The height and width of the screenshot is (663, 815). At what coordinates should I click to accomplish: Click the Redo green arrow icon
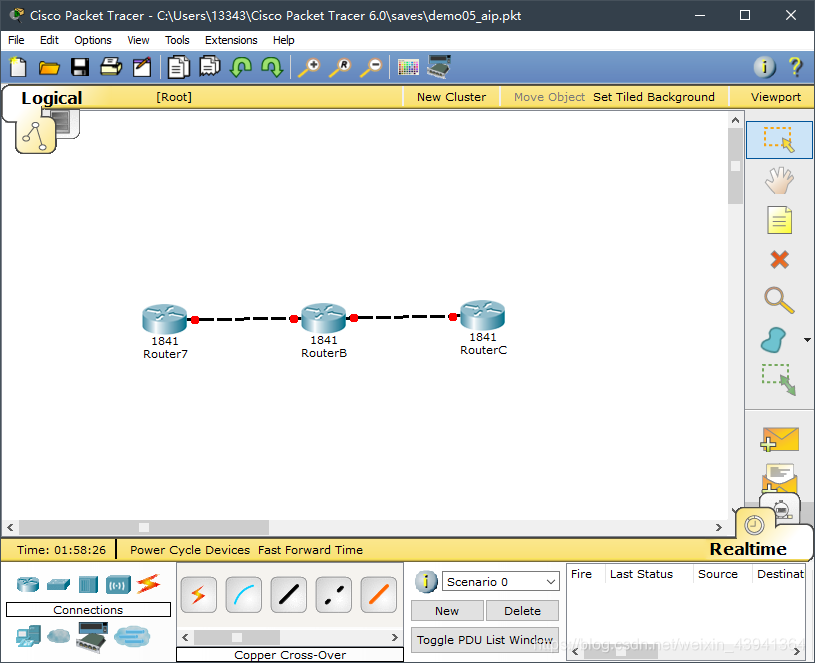coord(272,68)
